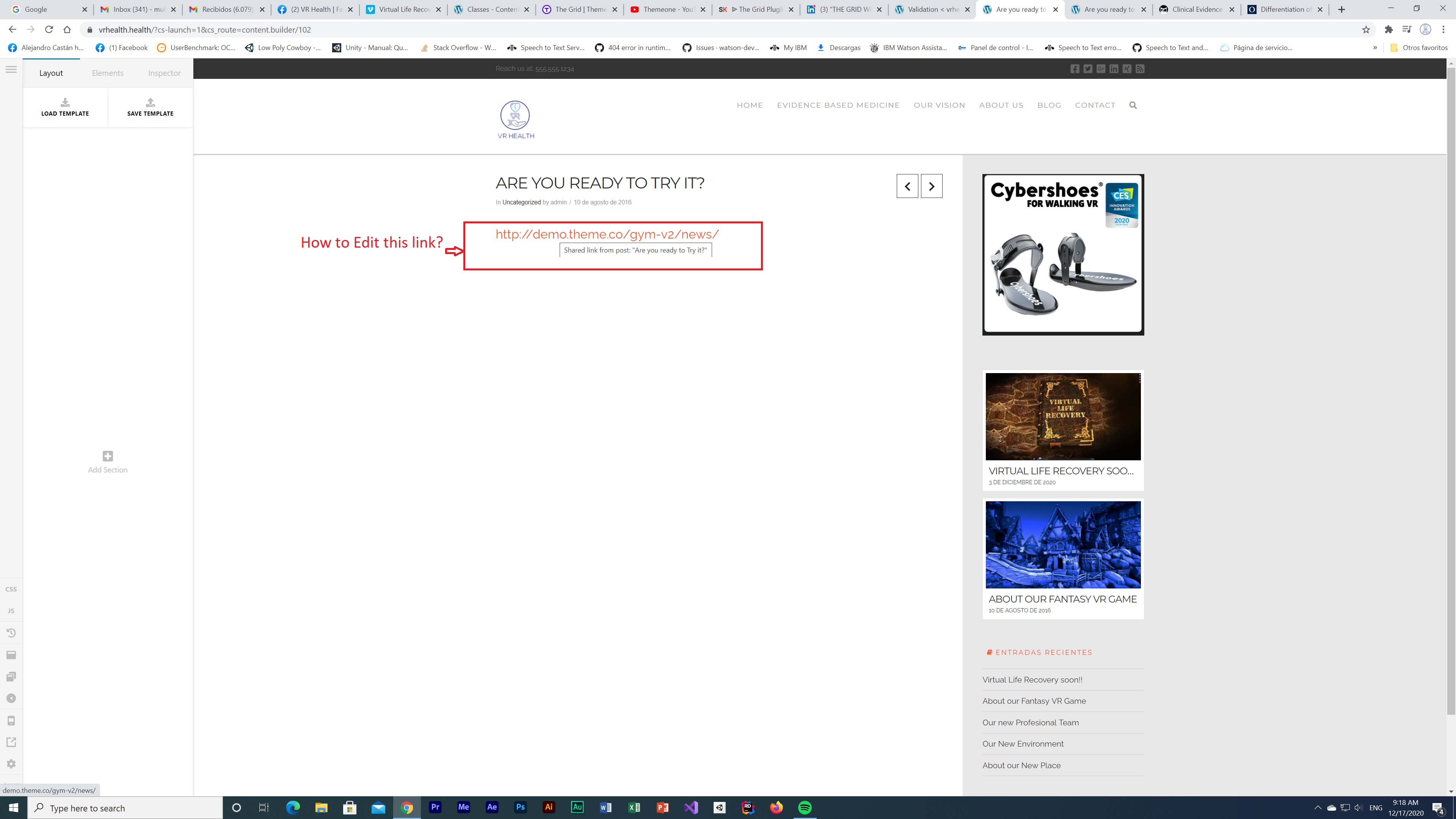Image resolution: width=1456 pixels, height=819 pixels.
Task: Click the Xing icon in top bar
Action: (x=1127, y=69)
